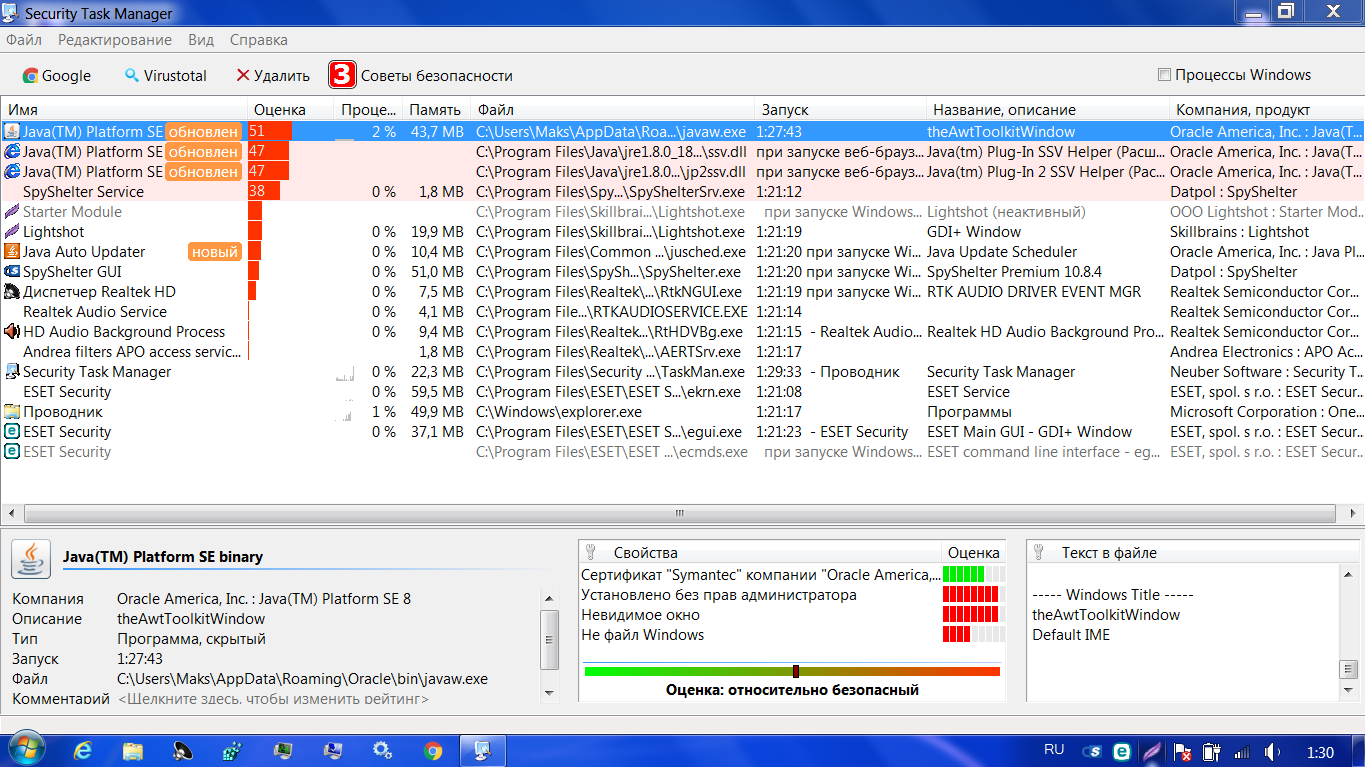Viewport: 1365px width, 767px height.
Task: Click the ESET tray icon
Action: [1122, 751]
